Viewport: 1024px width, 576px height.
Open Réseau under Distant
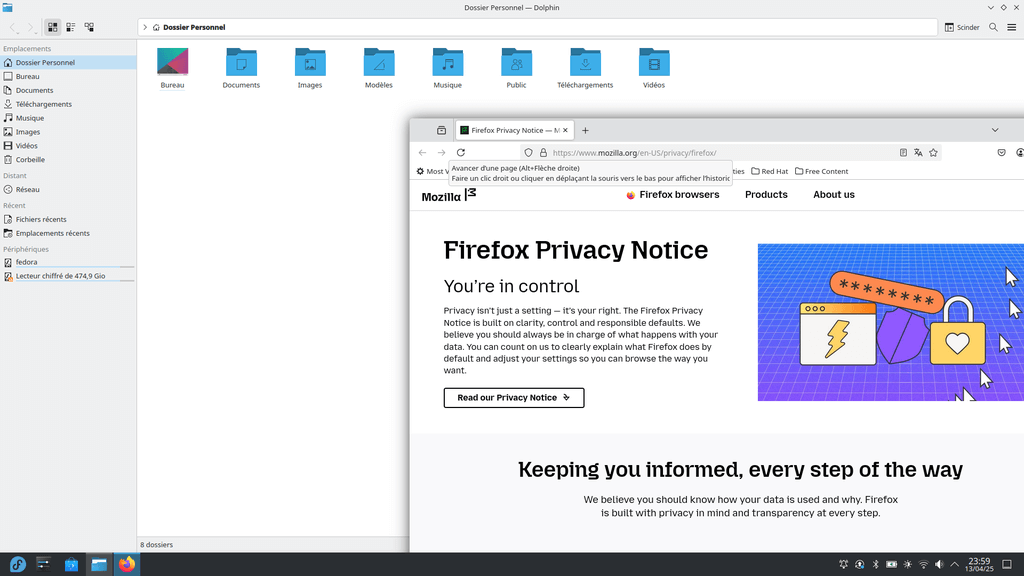tap(68, 189)
